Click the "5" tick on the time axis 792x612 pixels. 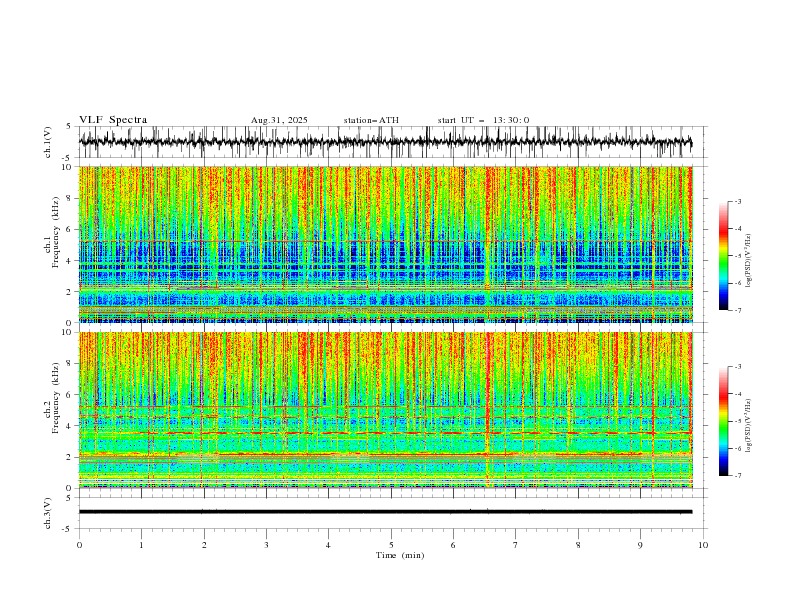click(391, 545)
